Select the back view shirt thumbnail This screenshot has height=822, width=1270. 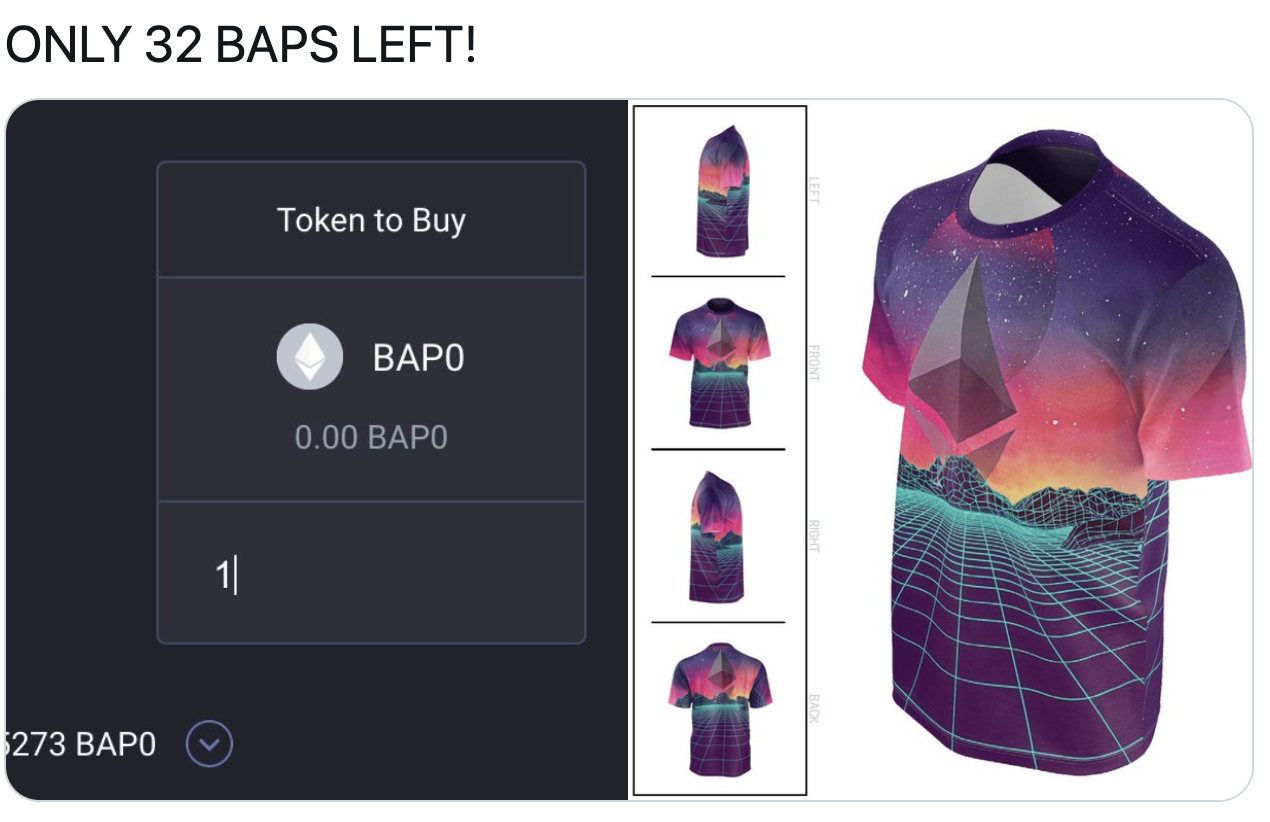(718, 708)
